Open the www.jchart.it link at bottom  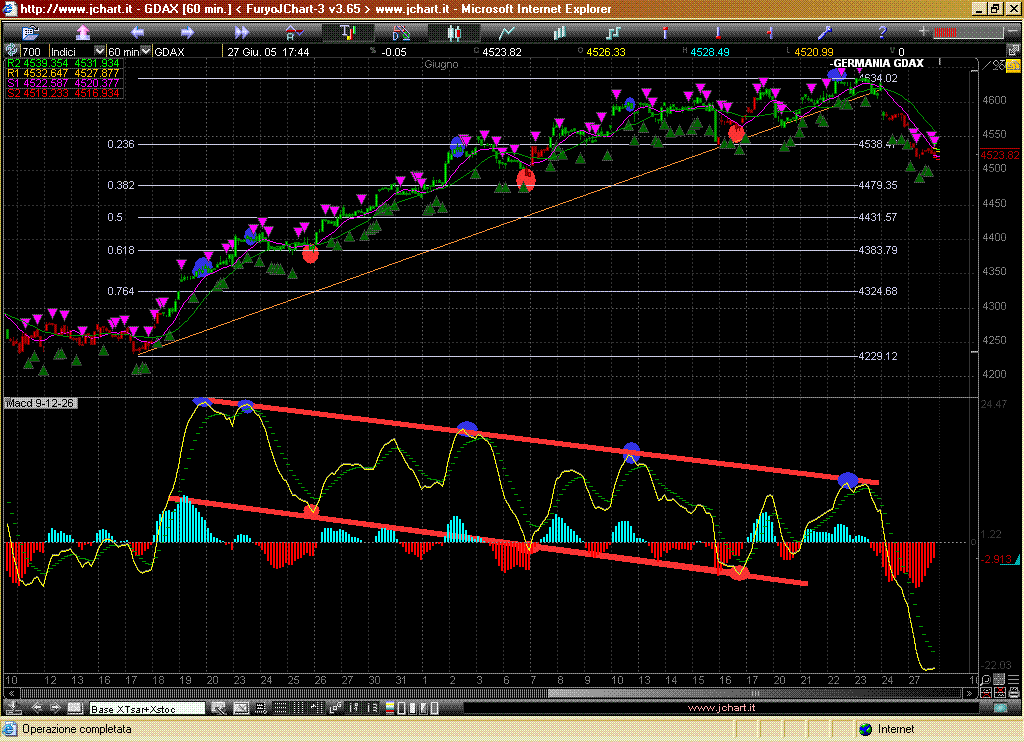(x=716, y=708)
